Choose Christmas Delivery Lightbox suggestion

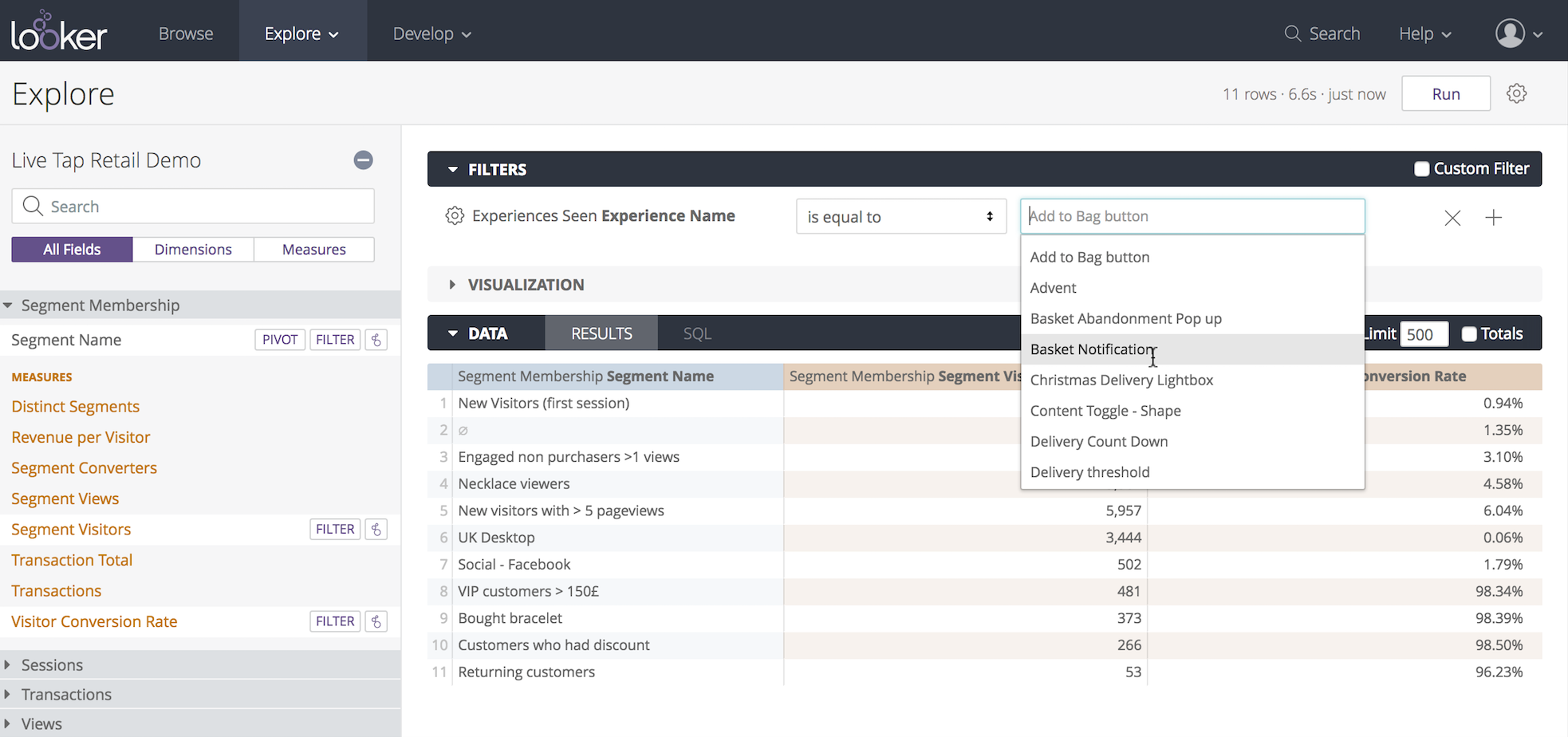click(x=1192, y=380)
